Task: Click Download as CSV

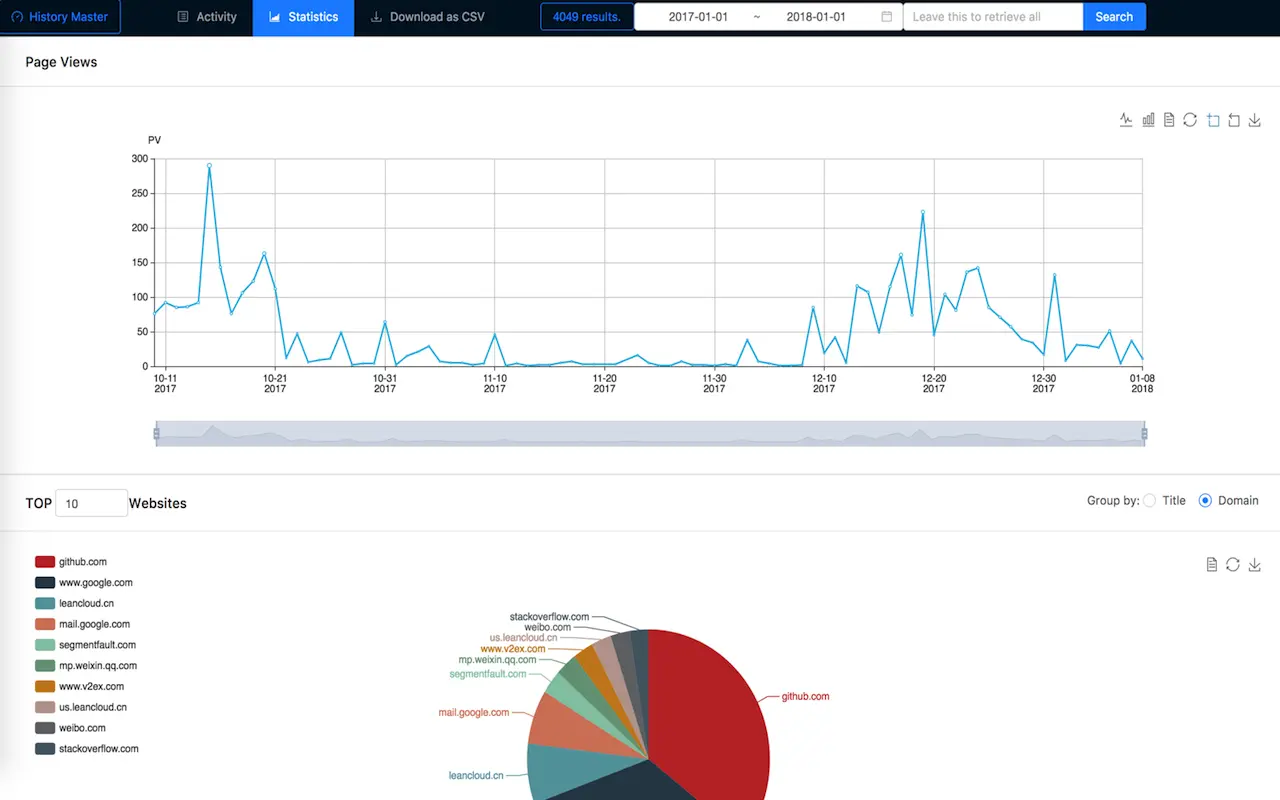Action: click(427, 17)
